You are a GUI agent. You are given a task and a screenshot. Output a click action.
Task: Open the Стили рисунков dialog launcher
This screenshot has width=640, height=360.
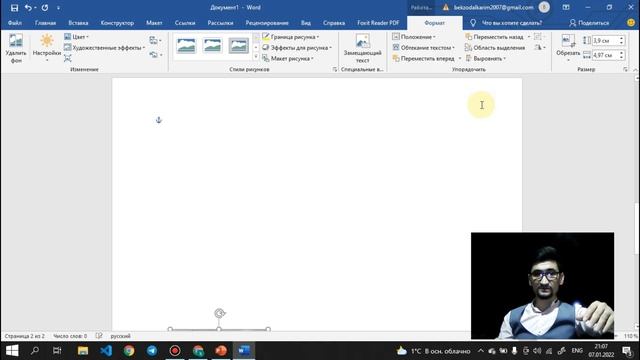pyautogui.click(x=335, y=70)
